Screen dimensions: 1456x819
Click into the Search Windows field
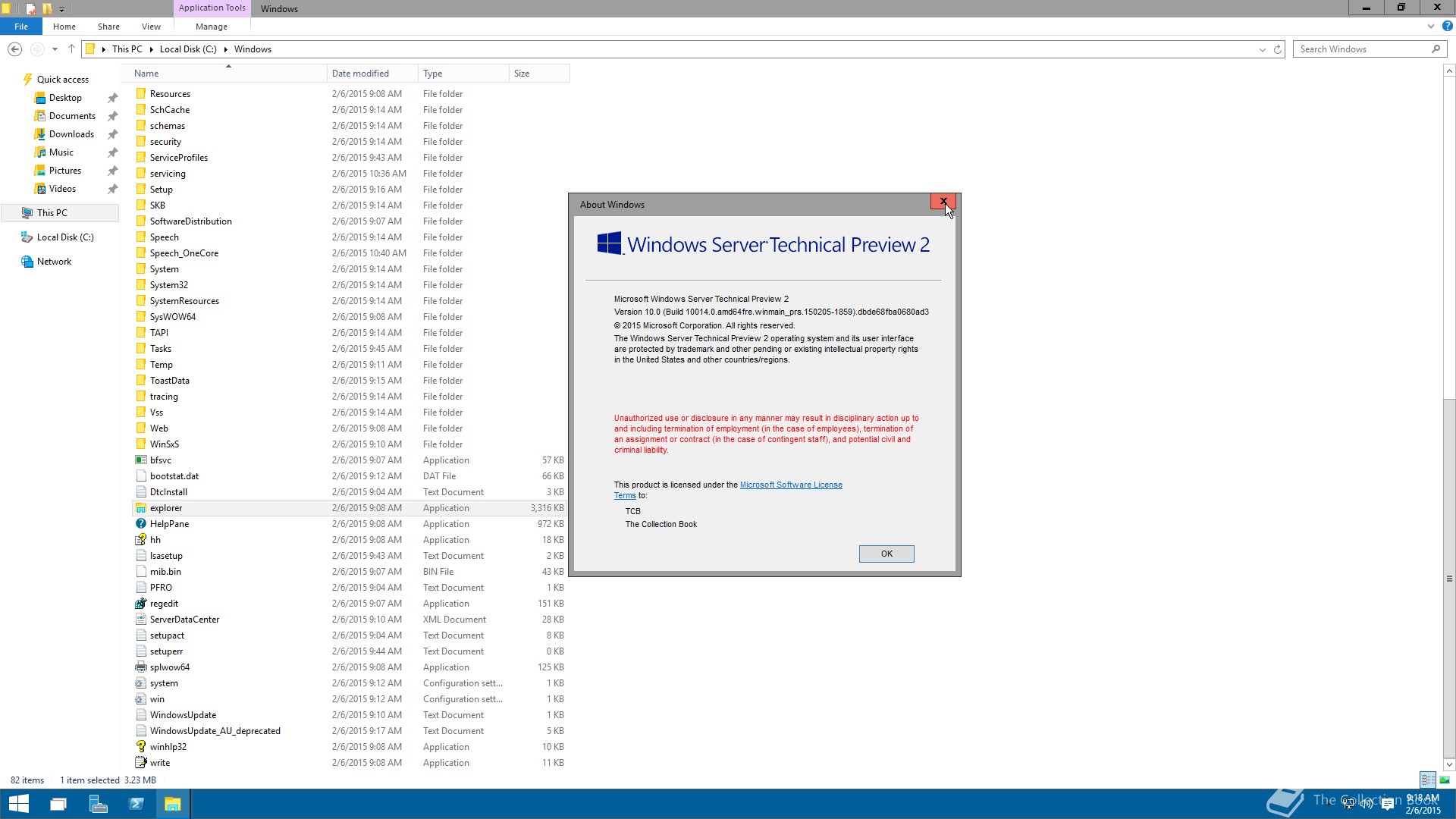pos(1370,49)
